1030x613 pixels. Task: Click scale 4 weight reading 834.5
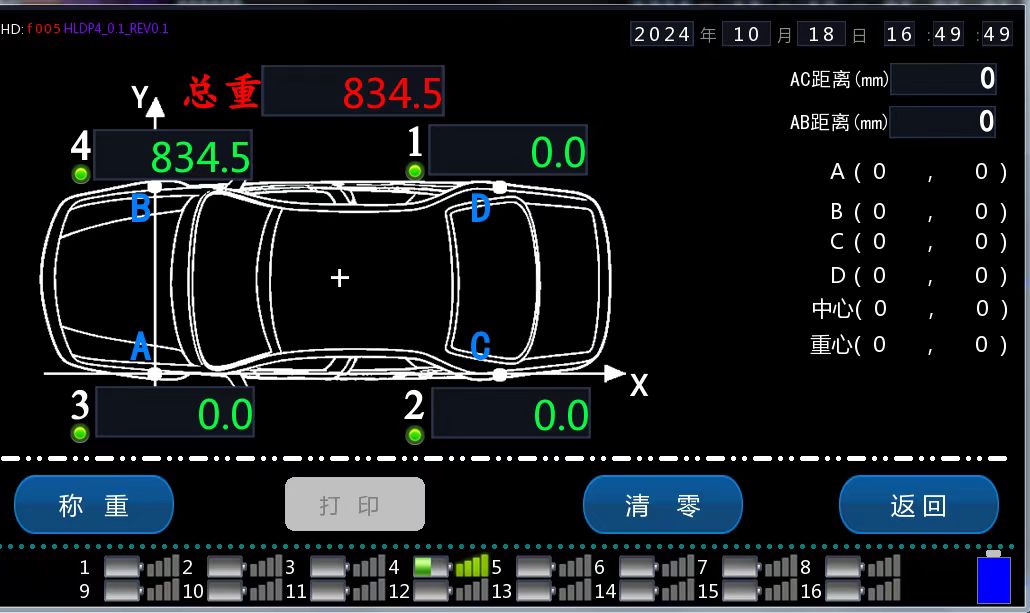172,156
